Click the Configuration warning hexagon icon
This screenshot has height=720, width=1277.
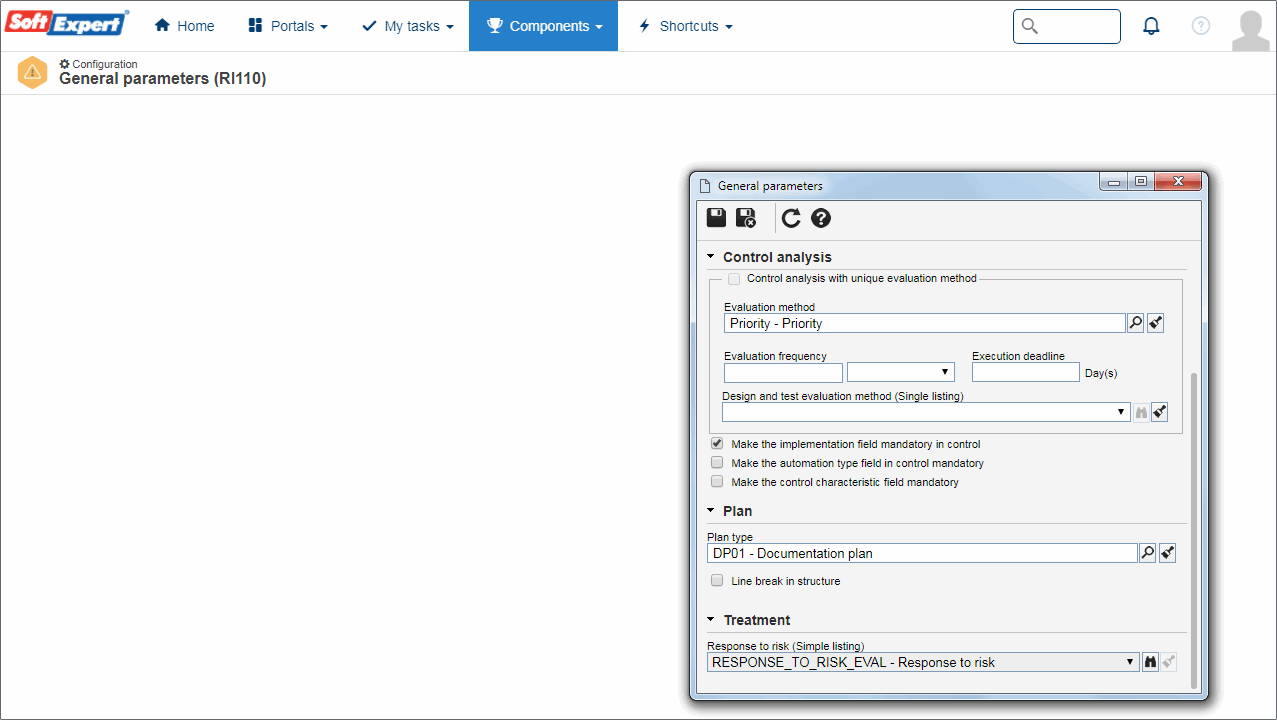coord(33,72)
